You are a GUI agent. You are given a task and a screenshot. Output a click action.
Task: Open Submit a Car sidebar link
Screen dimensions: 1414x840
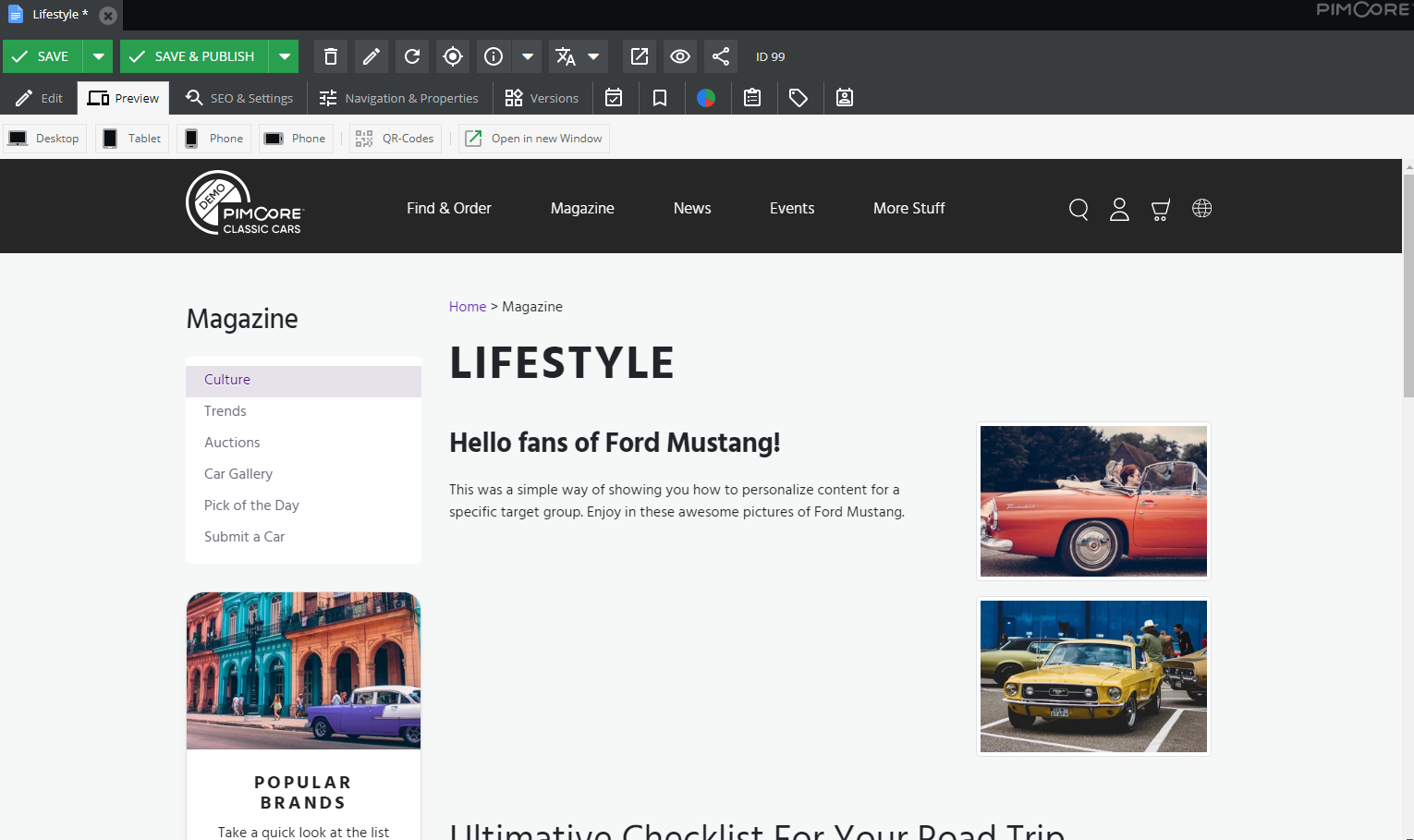coord(303,537)
